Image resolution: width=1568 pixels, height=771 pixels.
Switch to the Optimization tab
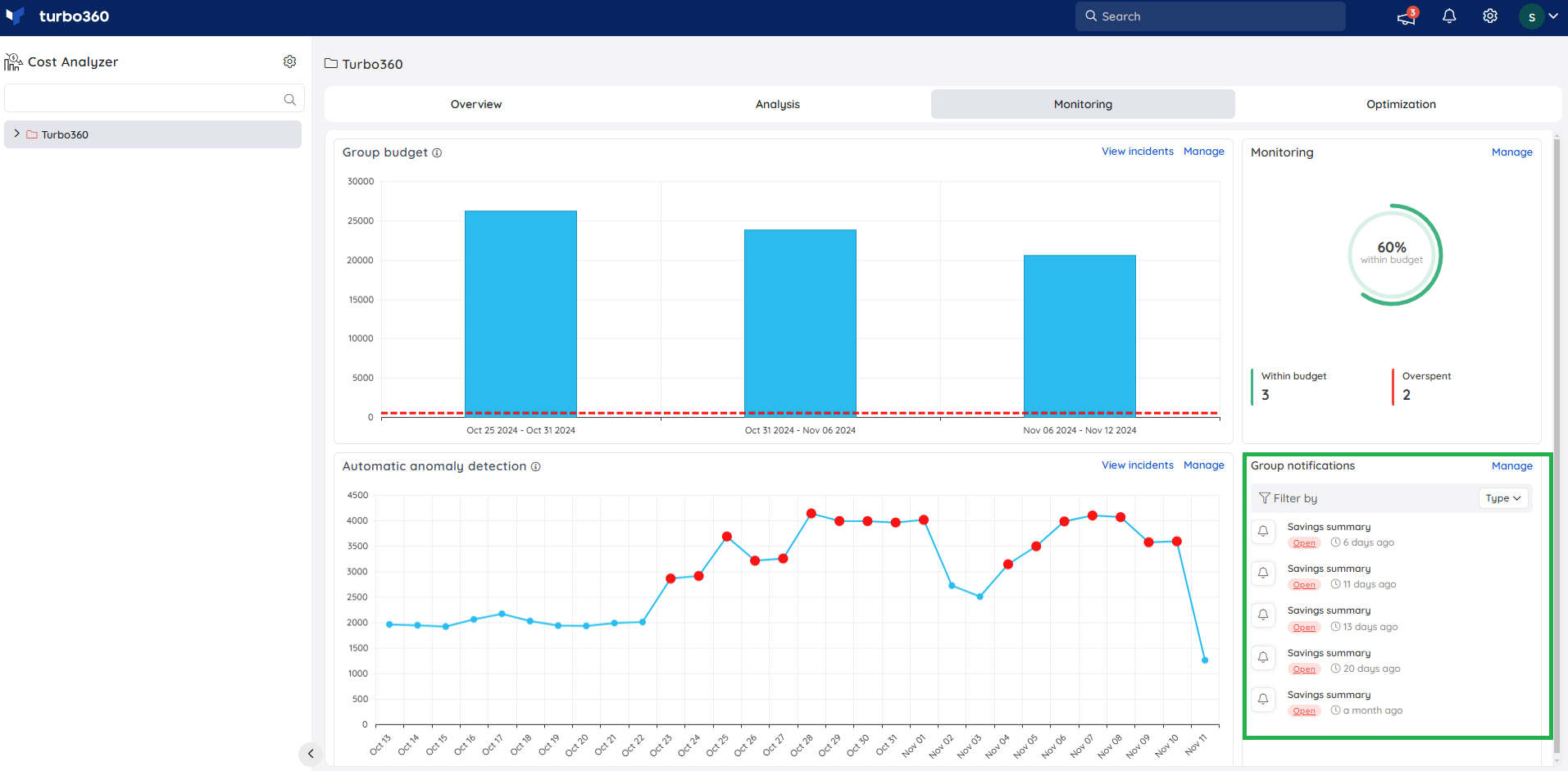[x=1401, y=104]
